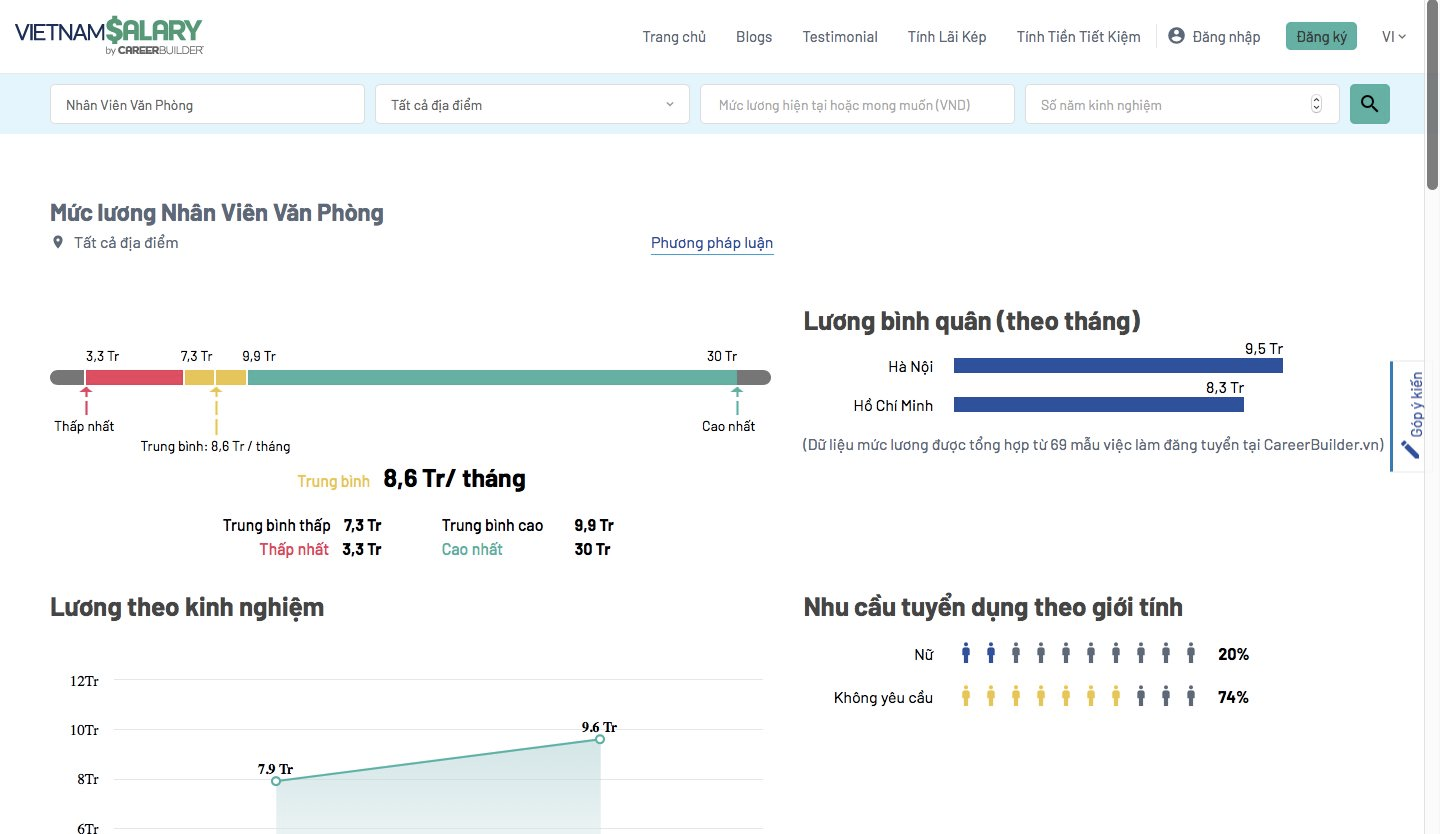Click the Mức lương hiện tại hoặc mong muốn field
Screen dimensions: 1440x834
pyautogui.click(x=857, y=104)
